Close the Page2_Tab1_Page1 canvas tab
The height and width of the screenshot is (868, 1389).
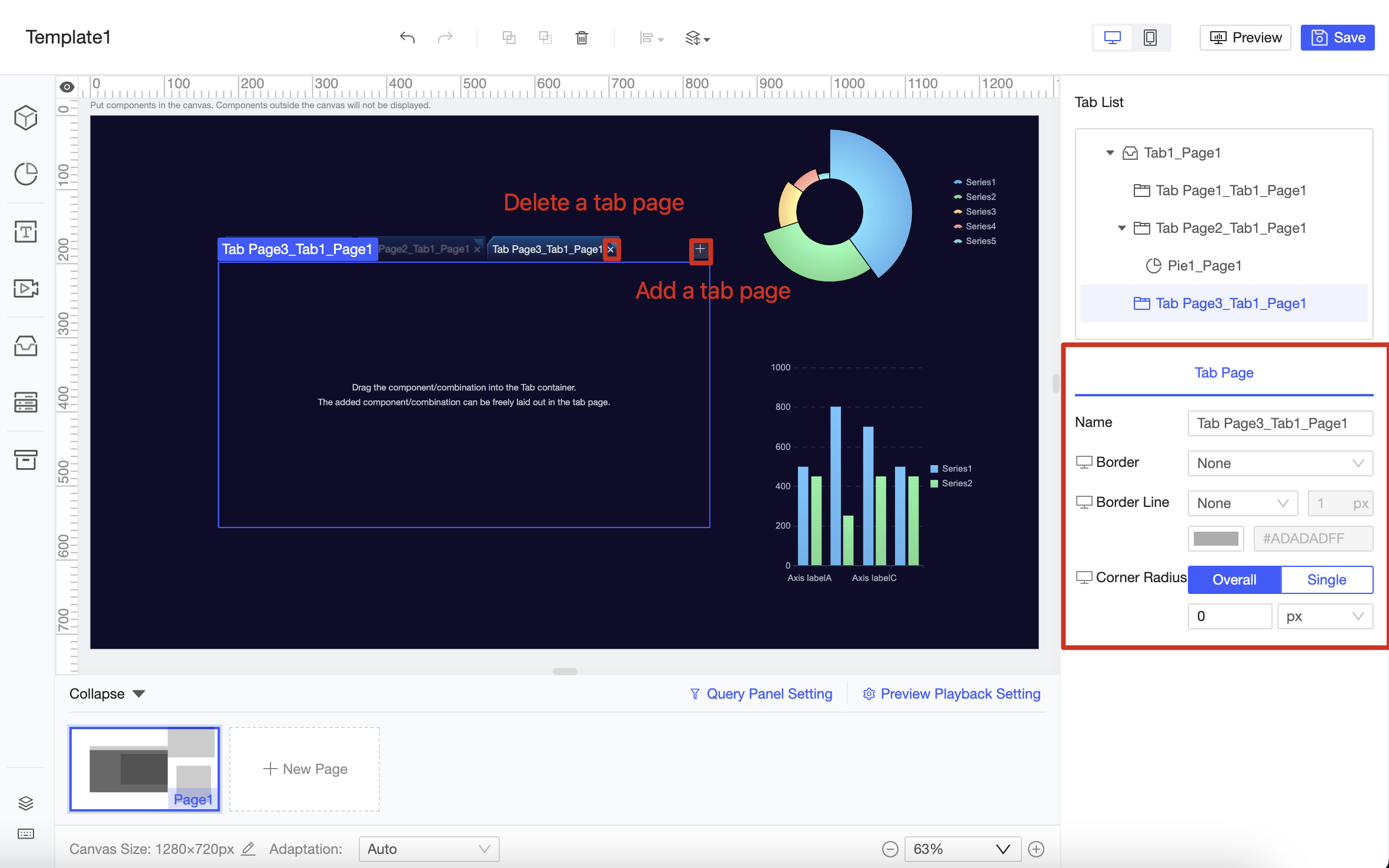(477, 249)
